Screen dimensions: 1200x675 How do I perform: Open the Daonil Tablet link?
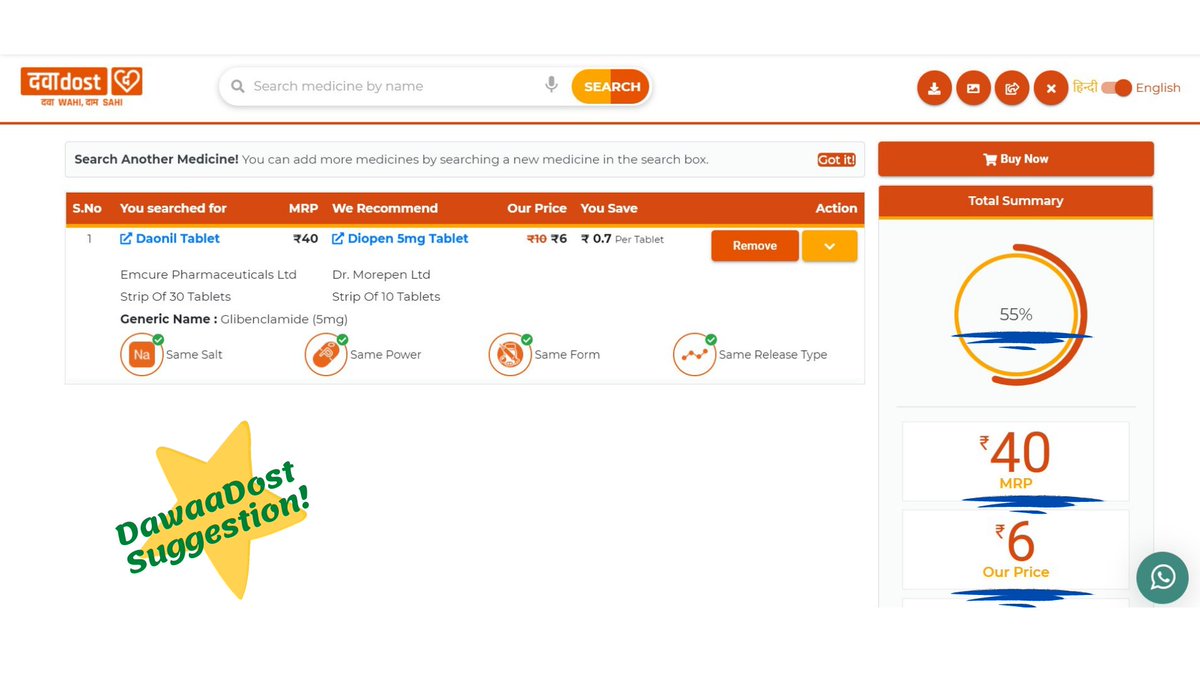point(178,238)
